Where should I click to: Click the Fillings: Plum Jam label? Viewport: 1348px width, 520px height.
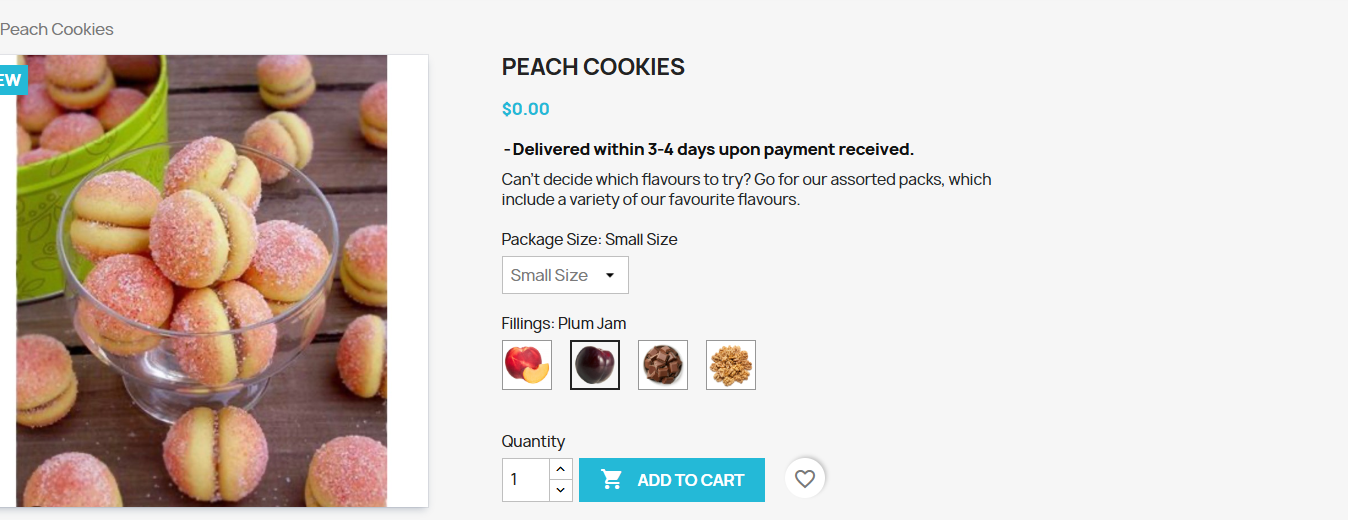[x=564, y=323]
